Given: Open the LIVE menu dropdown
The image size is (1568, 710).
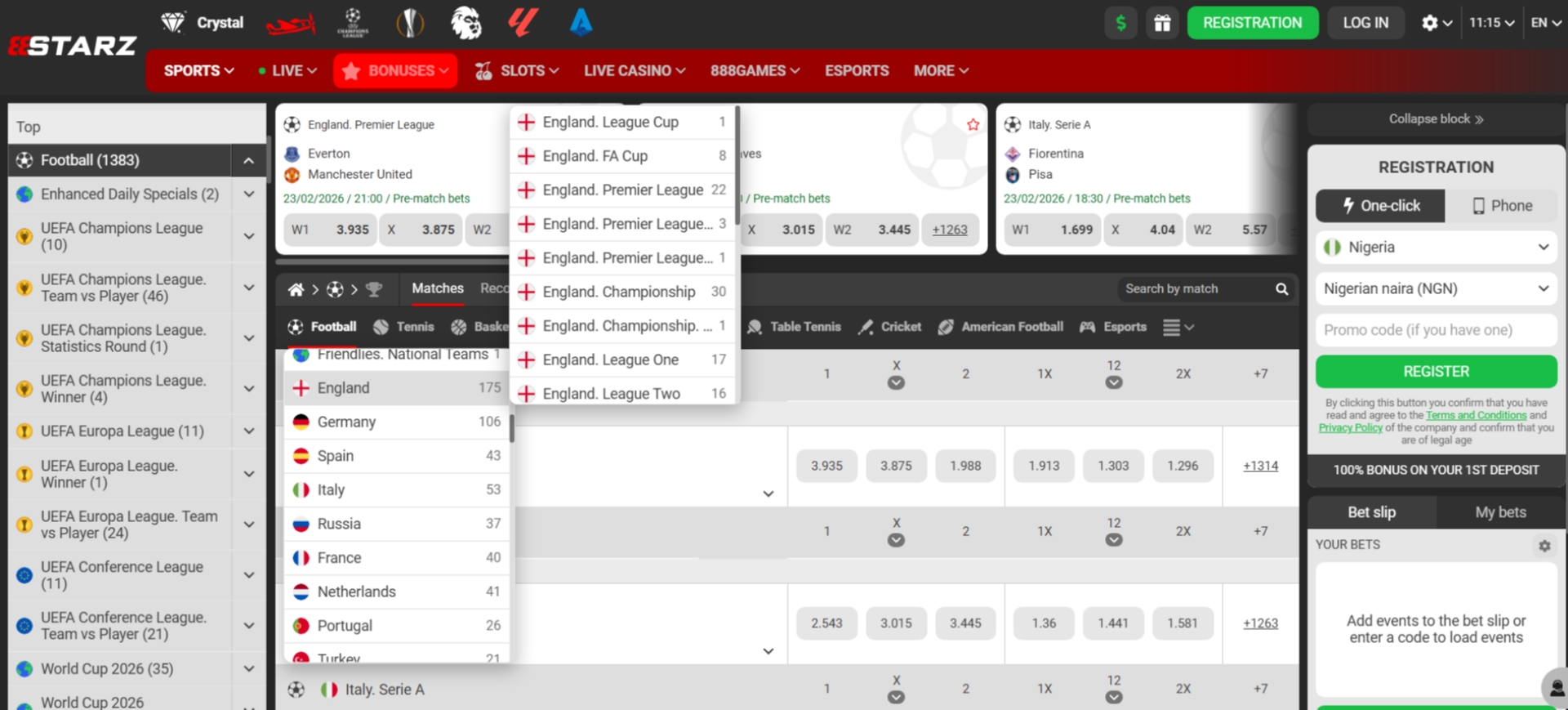Looking at the screenshot, I should [287, 71].
